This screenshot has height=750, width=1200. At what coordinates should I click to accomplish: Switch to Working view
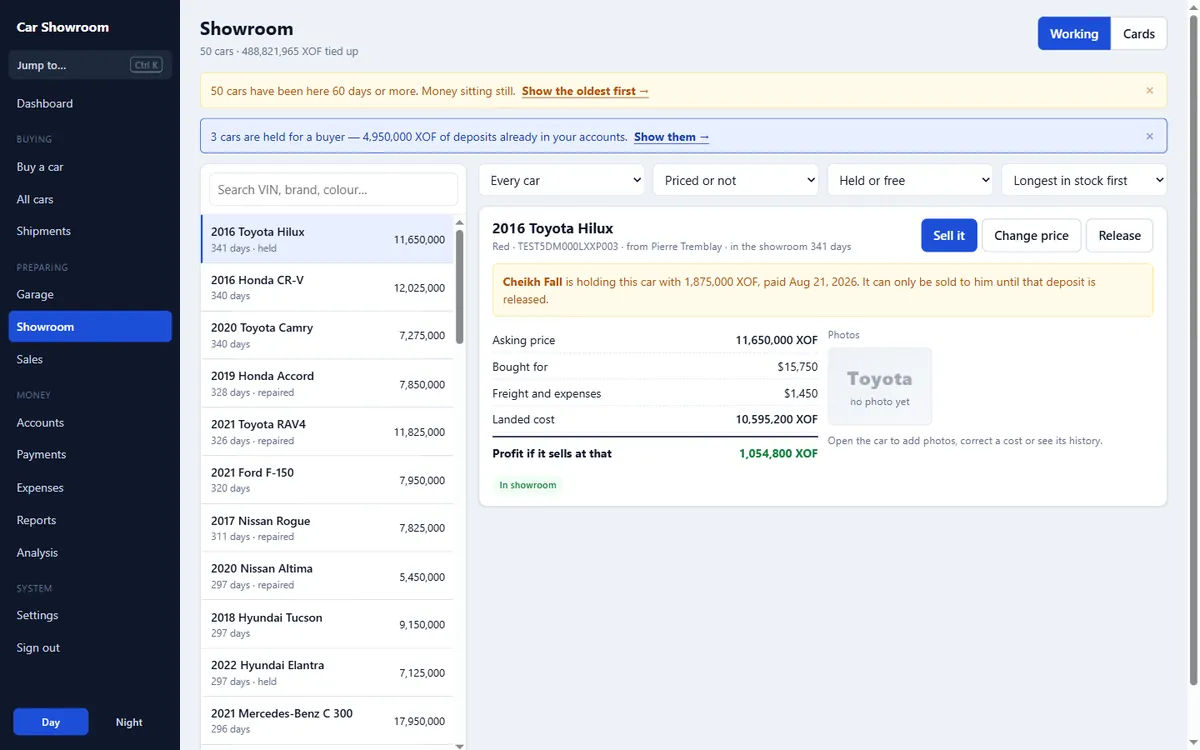[x=1074, y=33]
